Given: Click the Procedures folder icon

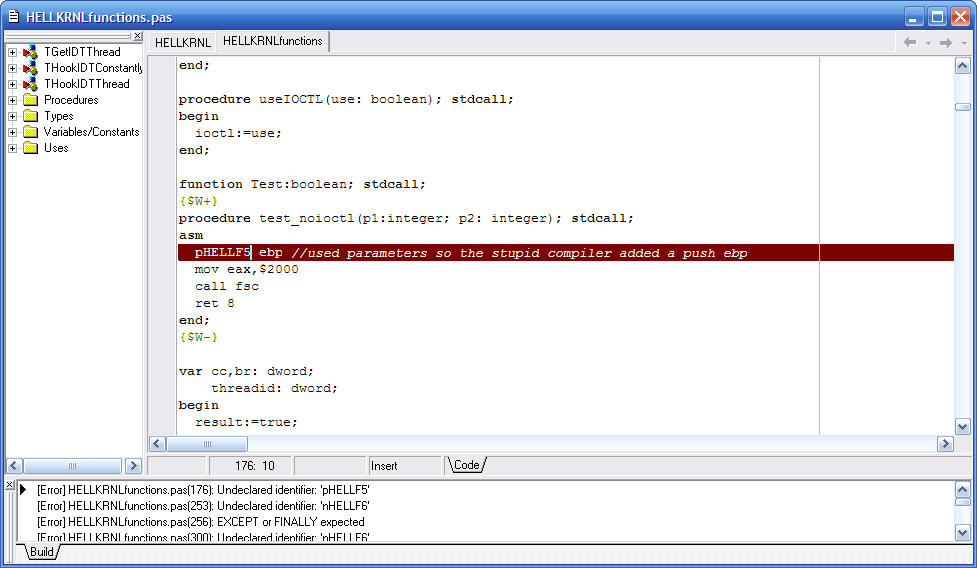Looking at the screenshot, I should click(x=31, y=100).
